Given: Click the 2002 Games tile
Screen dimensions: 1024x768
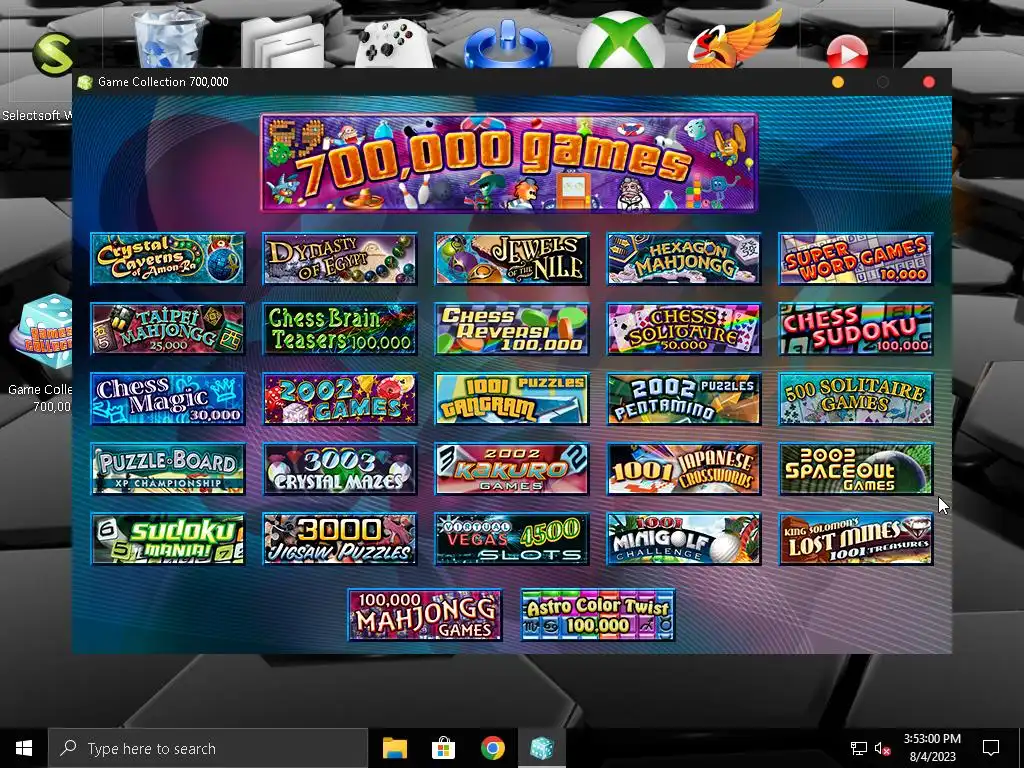Looking at the screenshot, I should (x=340, y=399).
